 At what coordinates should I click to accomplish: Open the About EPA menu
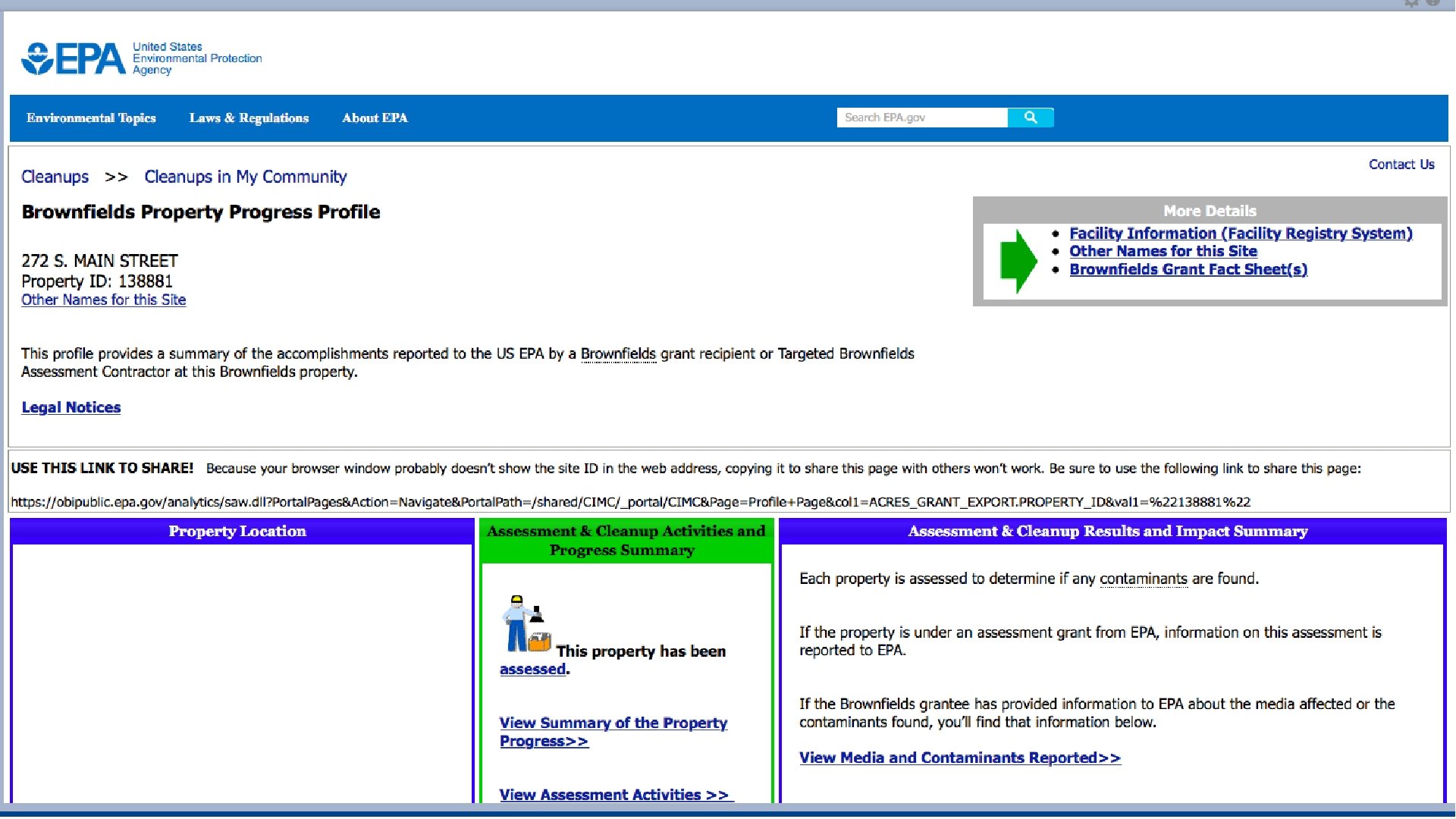(375, 118)
